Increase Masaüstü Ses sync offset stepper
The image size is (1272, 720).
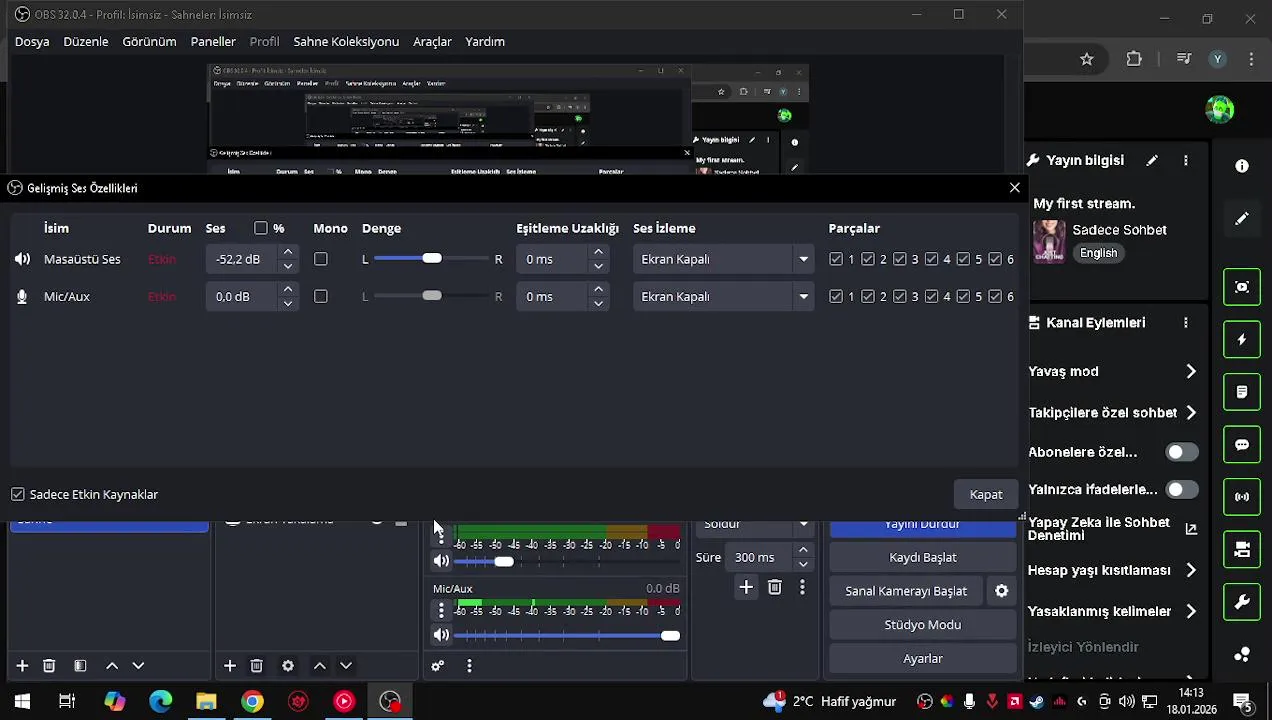598,252
